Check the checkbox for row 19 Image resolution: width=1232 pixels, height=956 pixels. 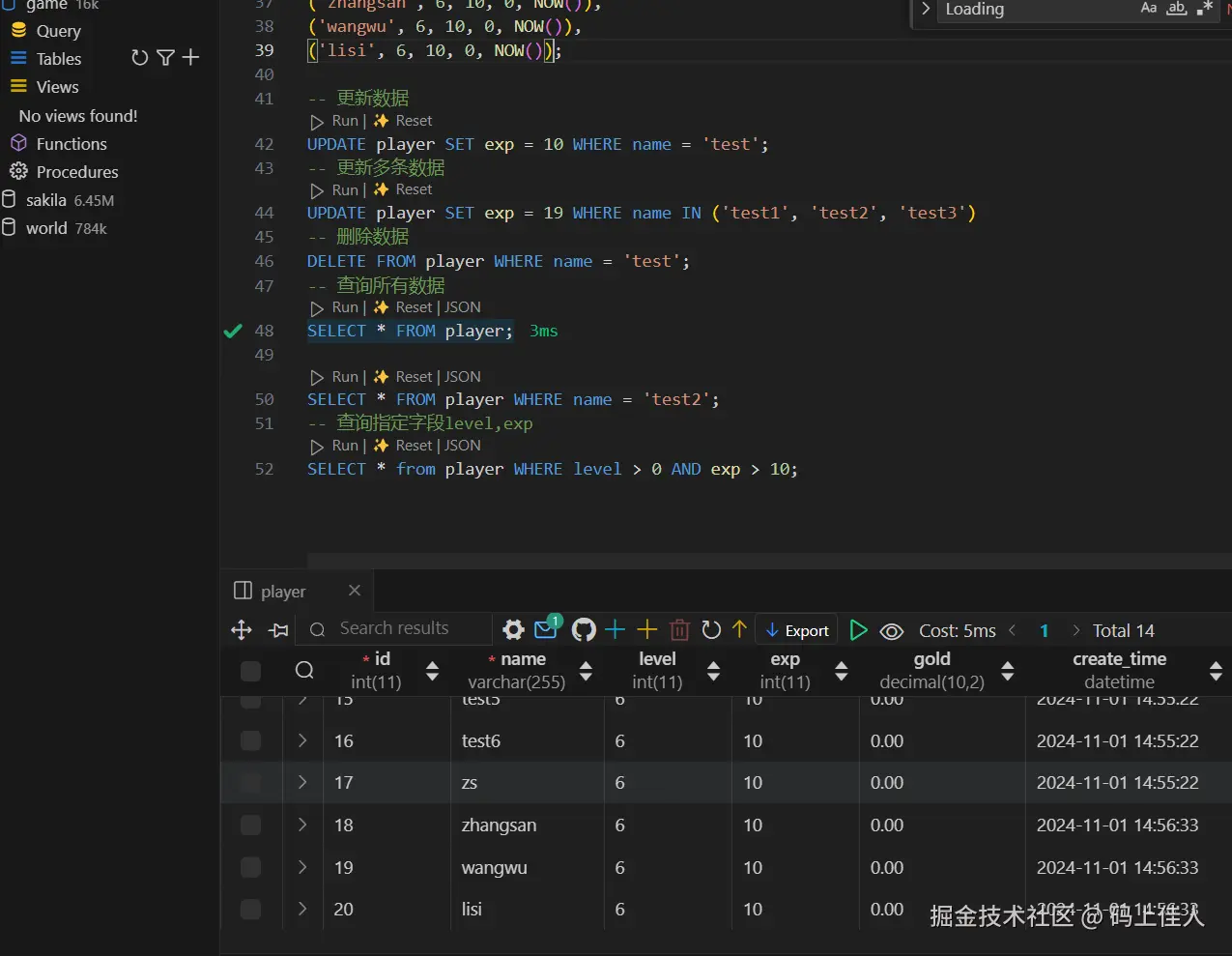[x=250, y=867]
